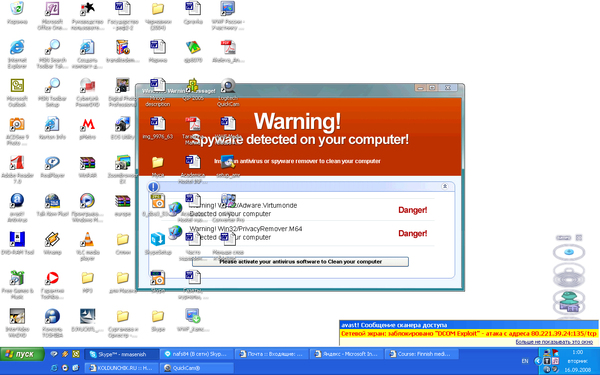Open the img_9976_63 Word document

pos(158,124)
